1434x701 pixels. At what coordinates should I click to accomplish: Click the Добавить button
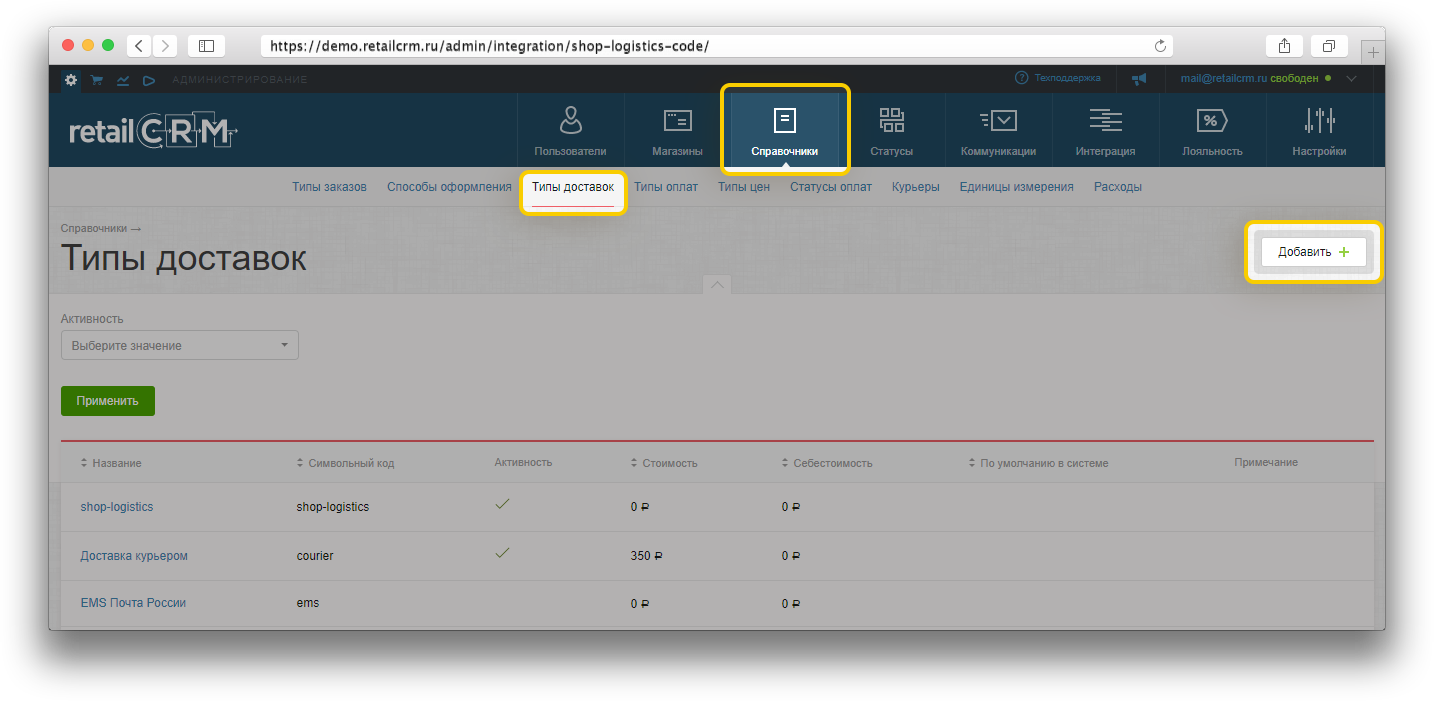coord(1313,252)
